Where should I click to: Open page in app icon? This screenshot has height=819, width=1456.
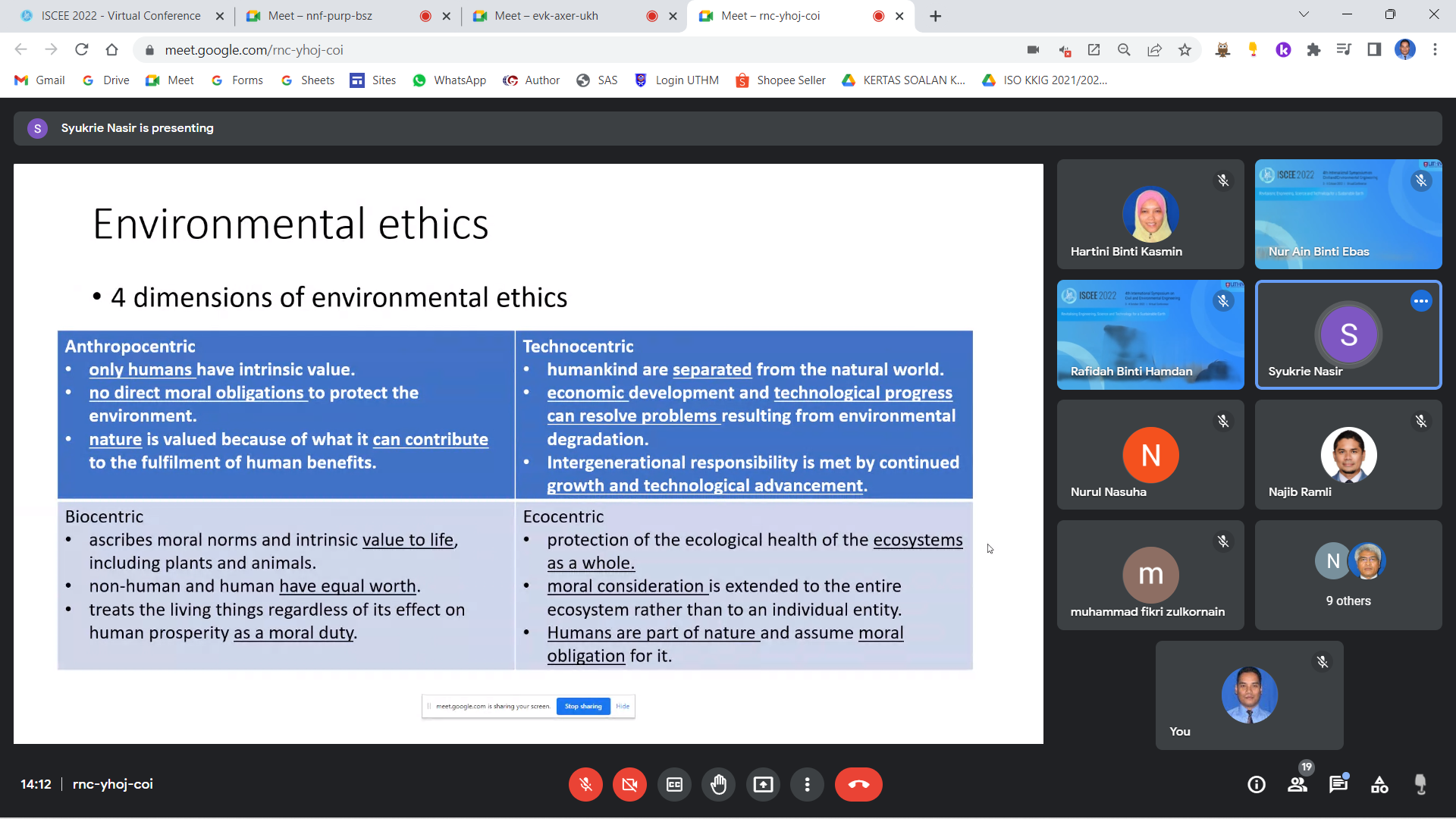pyautogui.click(x=1094, y=49)
